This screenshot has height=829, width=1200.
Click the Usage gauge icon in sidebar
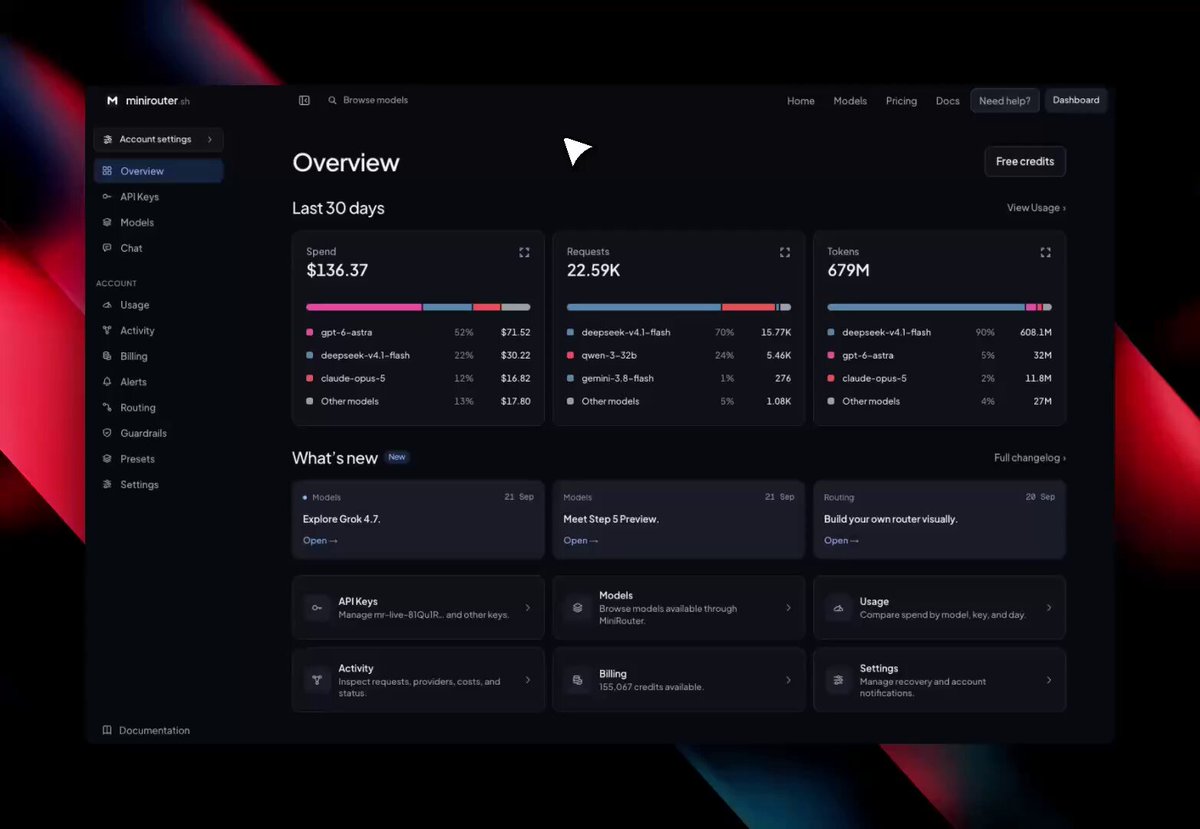point(107,305)
